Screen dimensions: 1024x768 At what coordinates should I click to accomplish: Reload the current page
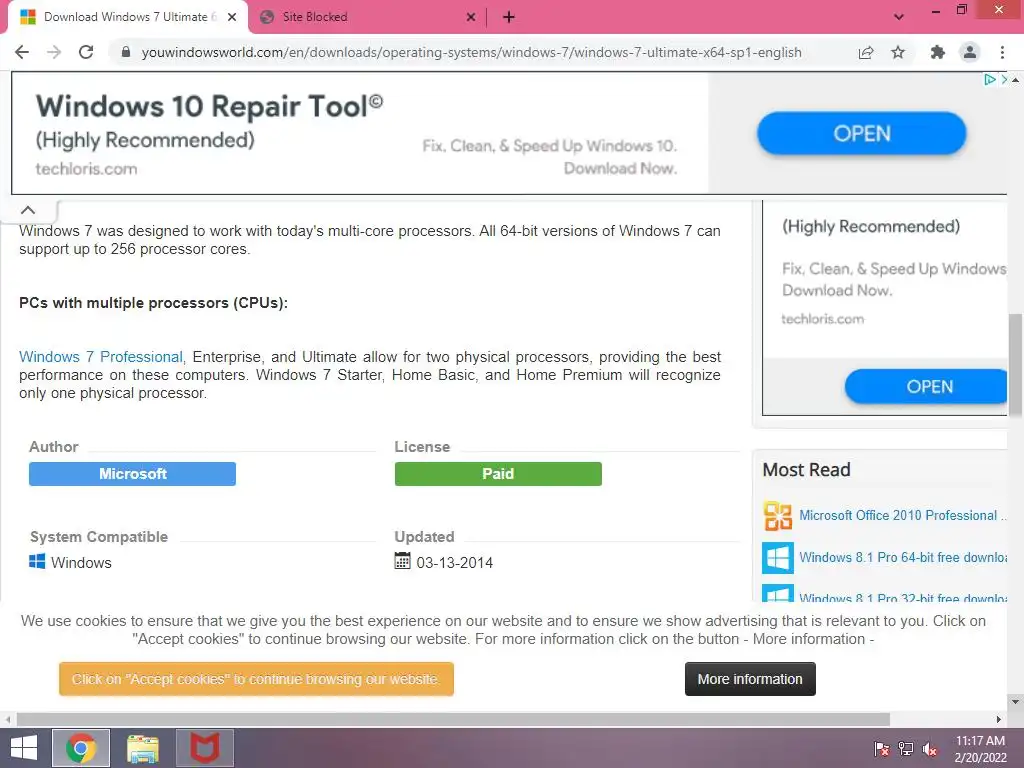tap(86, 52)
